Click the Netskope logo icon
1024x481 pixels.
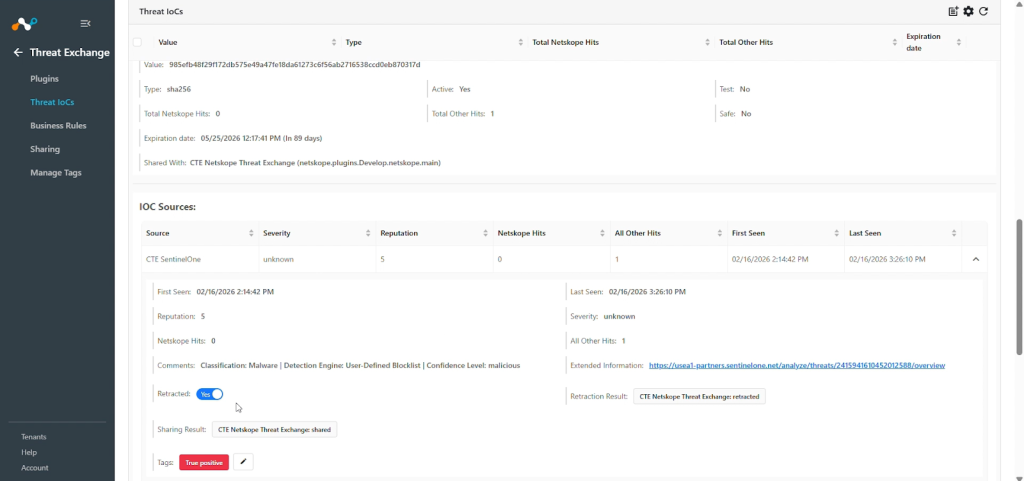24,24
